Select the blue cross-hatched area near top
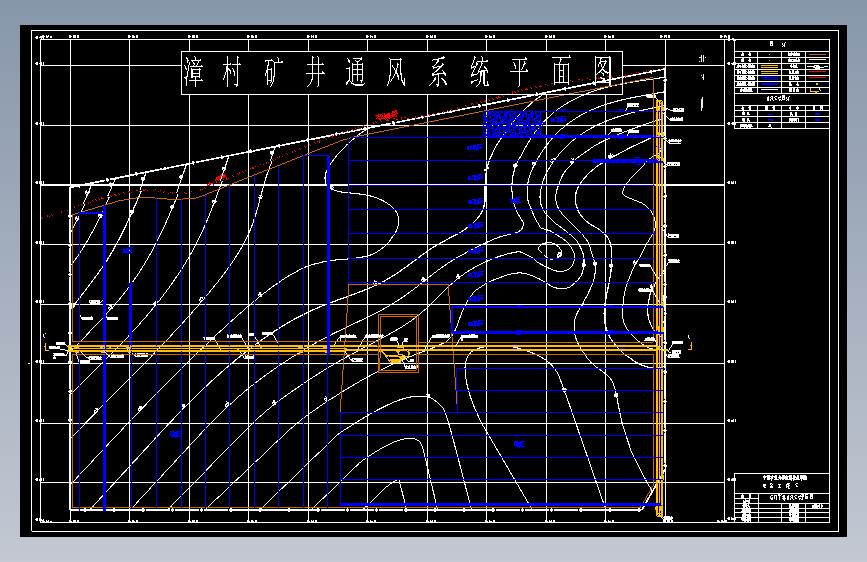The width and height of the screenshot is (867, 562). click(513, 123)
